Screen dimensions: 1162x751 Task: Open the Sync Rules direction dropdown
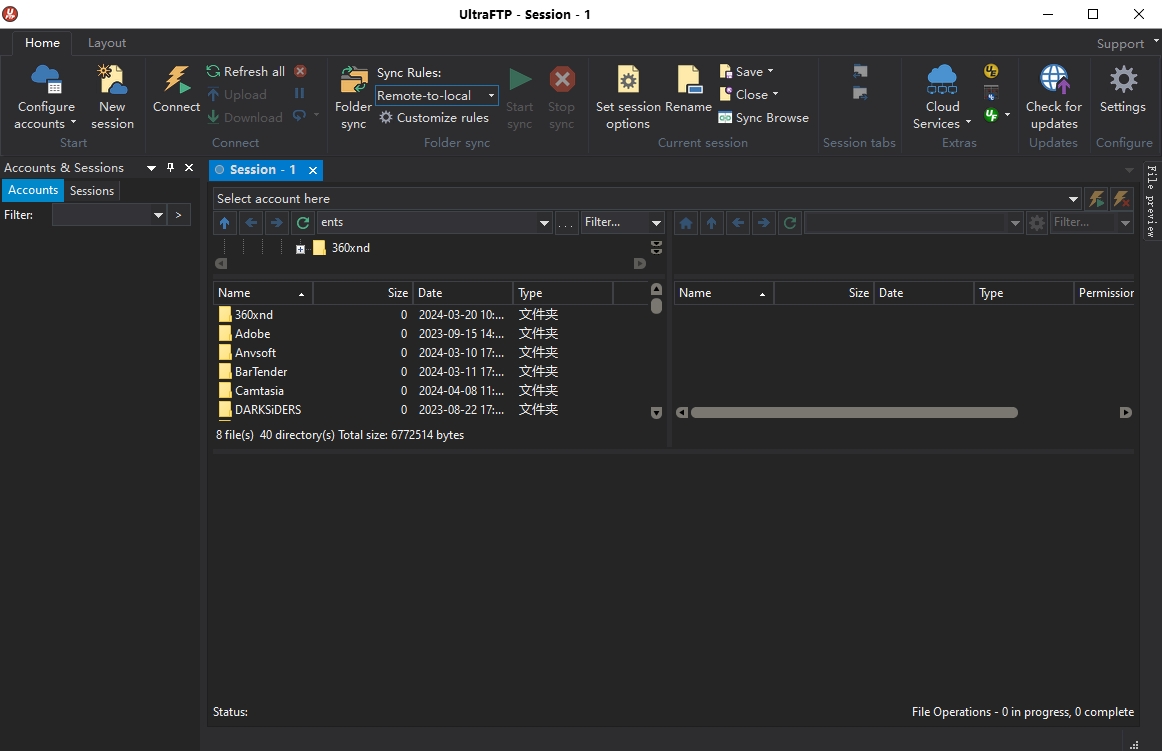(492, 95)
